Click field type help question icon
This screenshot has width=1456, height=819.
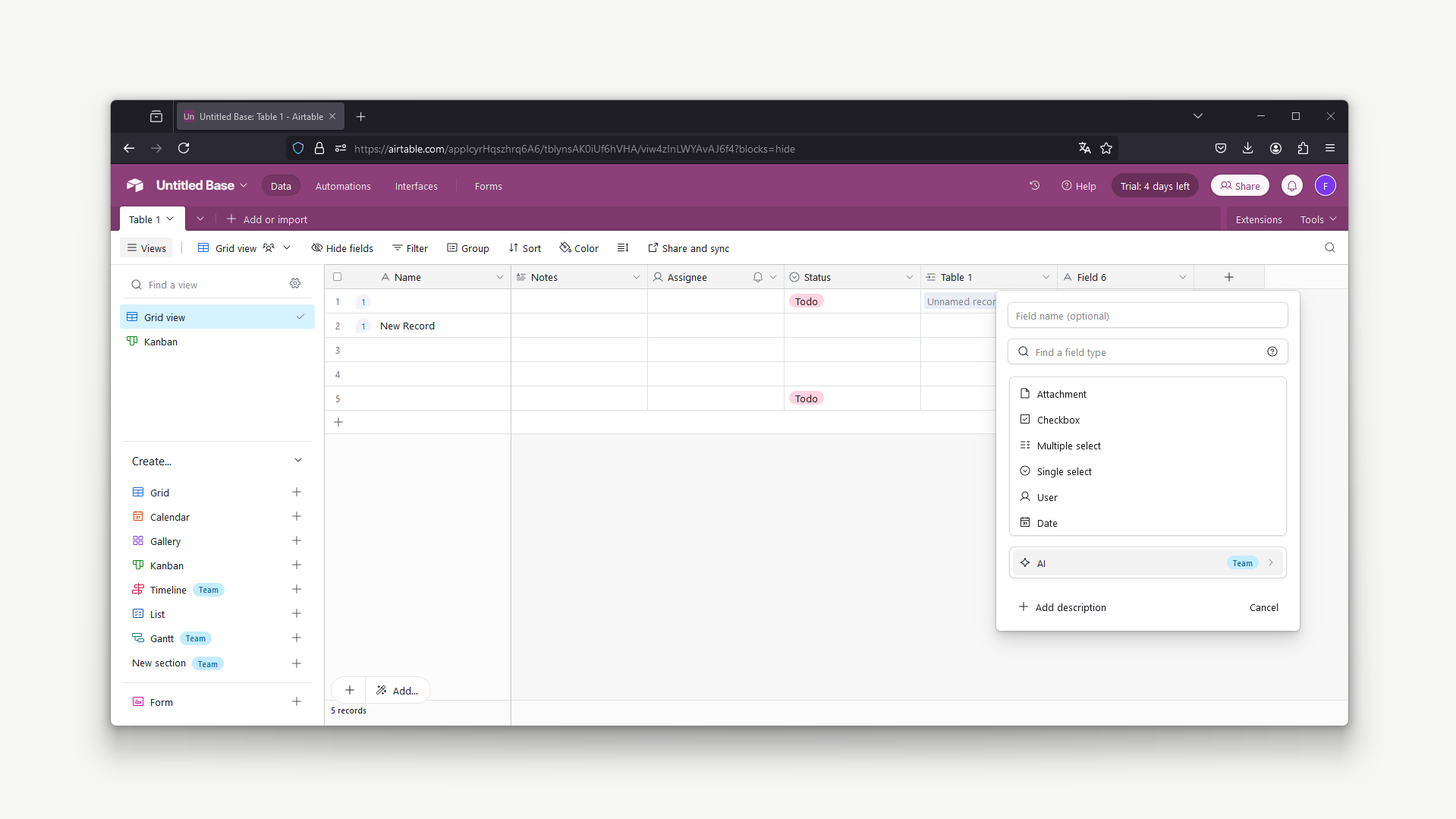pos(1272,351)
